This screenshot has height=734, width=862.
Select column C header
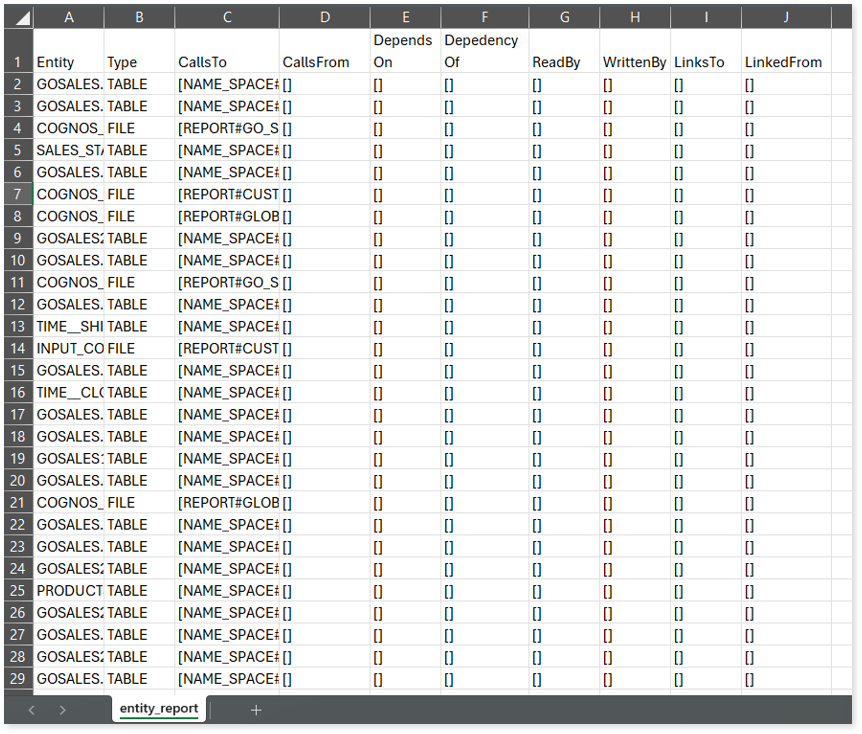[x=227, y=17]
